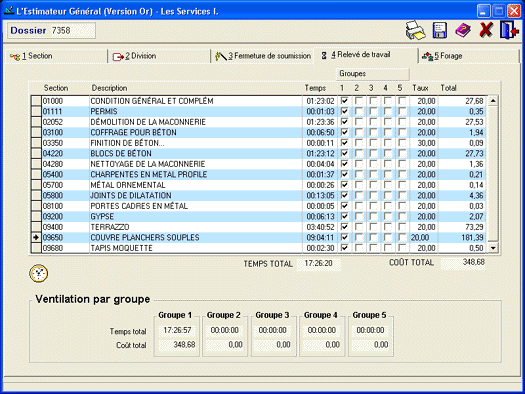
Task: Click scroll down arrow of the table
Action: (493, 248)
